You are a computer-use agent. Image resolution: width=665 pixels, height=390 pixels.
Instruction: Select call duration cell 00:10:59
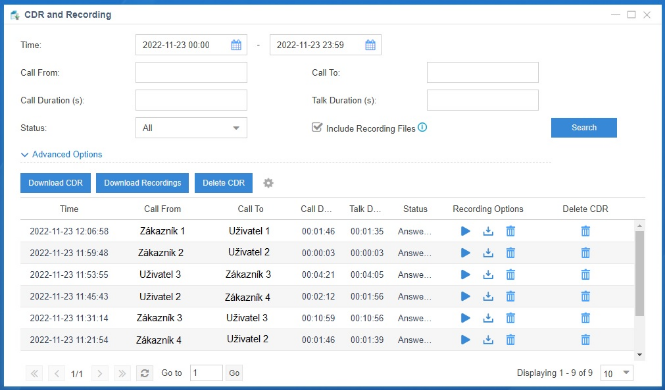(x=318, y=318)
